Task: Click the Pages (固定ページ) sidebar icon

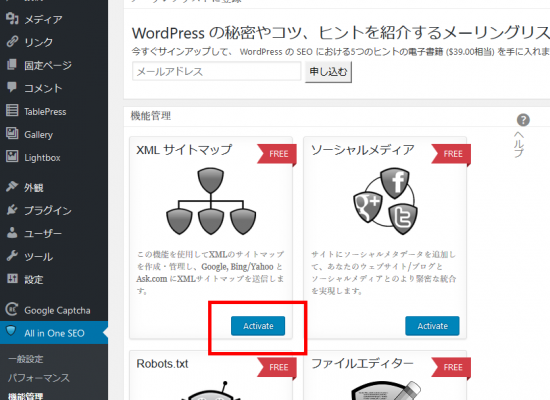Action: click(x=12, y=65)
